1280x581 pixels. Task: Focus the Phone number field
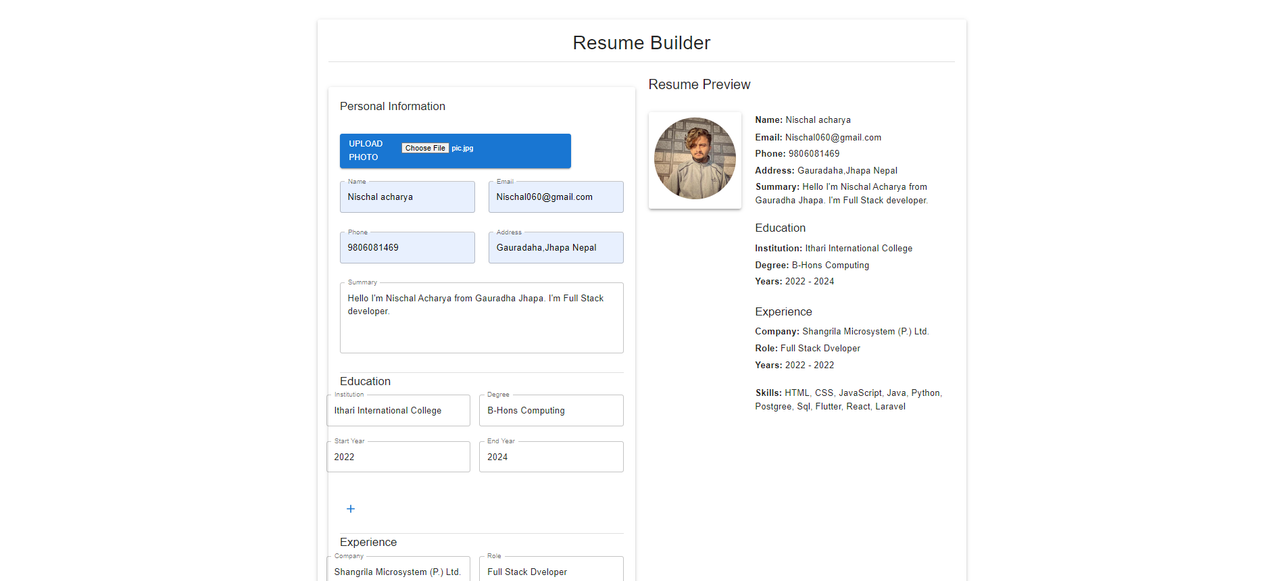click(x=408, y=248)
